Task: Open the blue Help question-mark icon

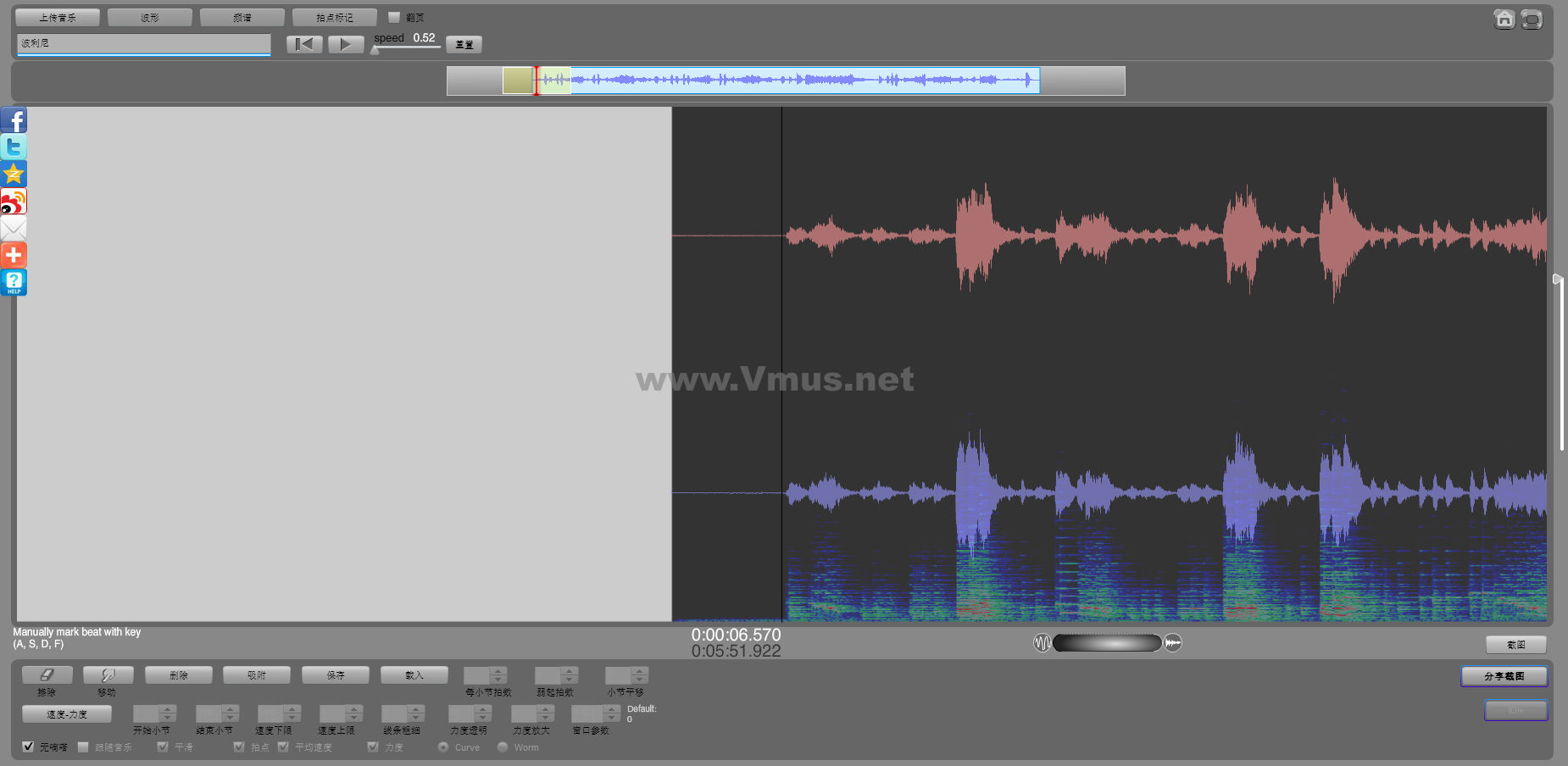Action: 14,282
